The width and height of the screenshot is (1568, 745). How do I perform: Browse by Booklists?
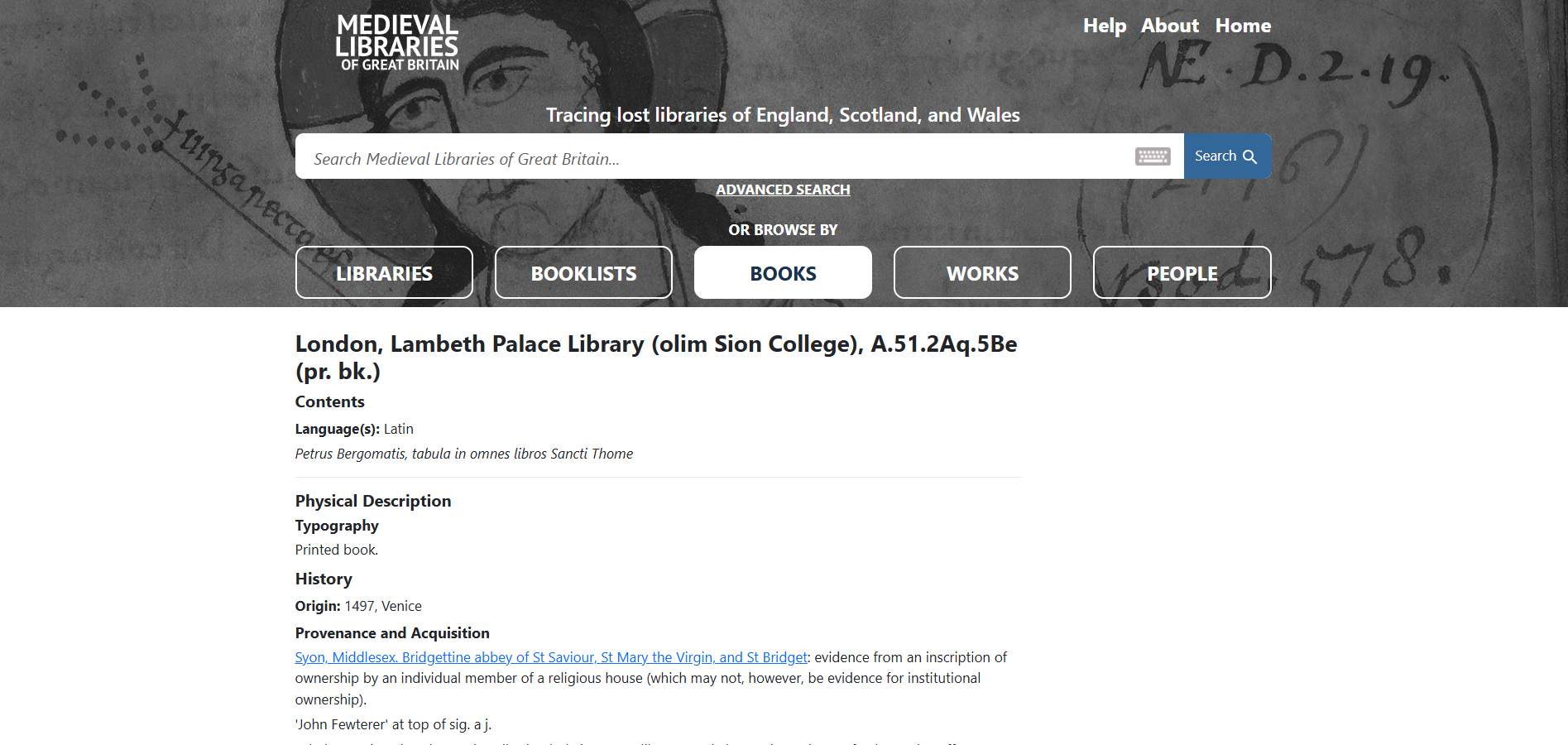[x=583, y=273]
